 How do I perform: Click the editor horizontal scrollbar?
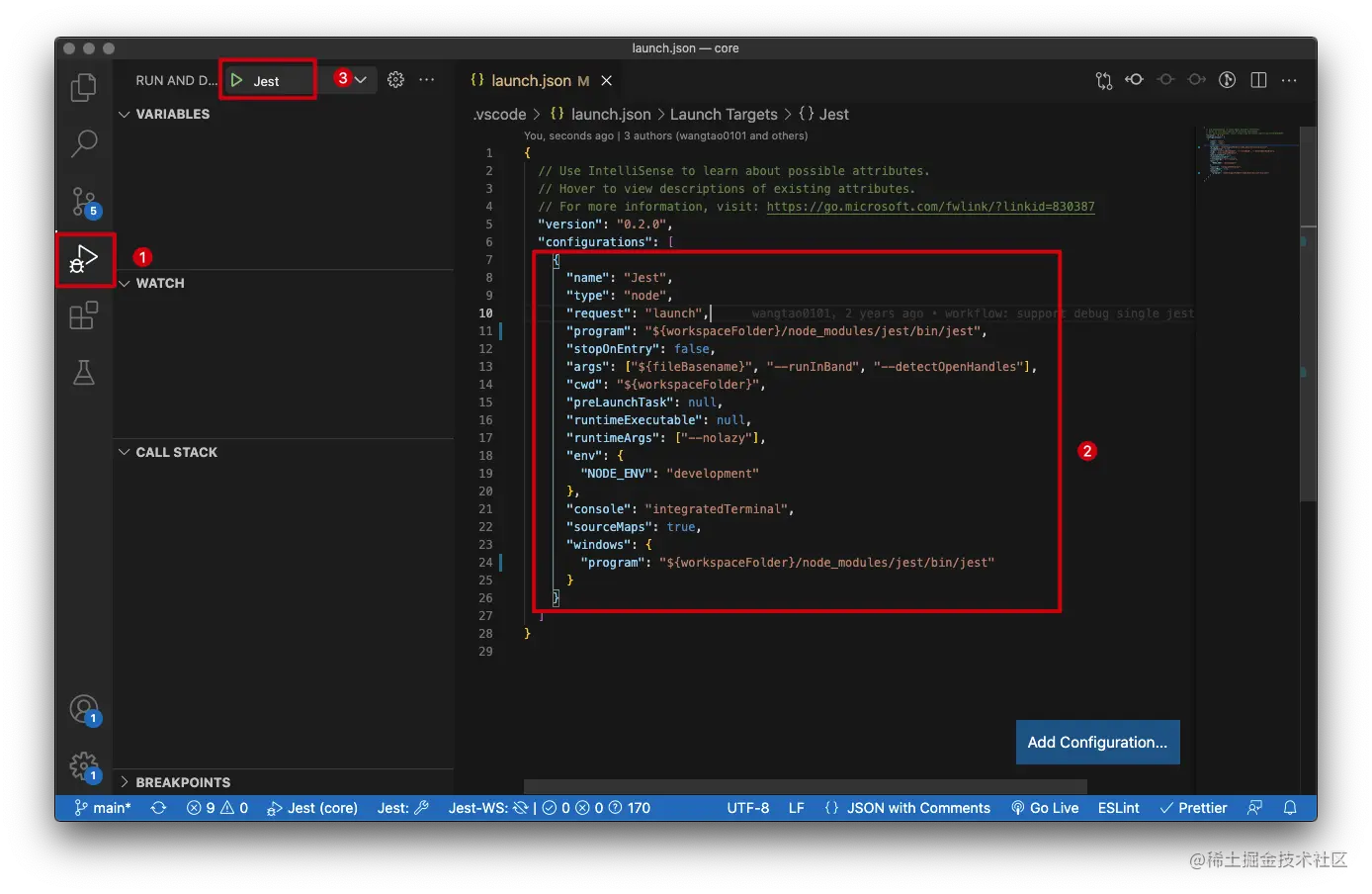click(x=806, y=786)
